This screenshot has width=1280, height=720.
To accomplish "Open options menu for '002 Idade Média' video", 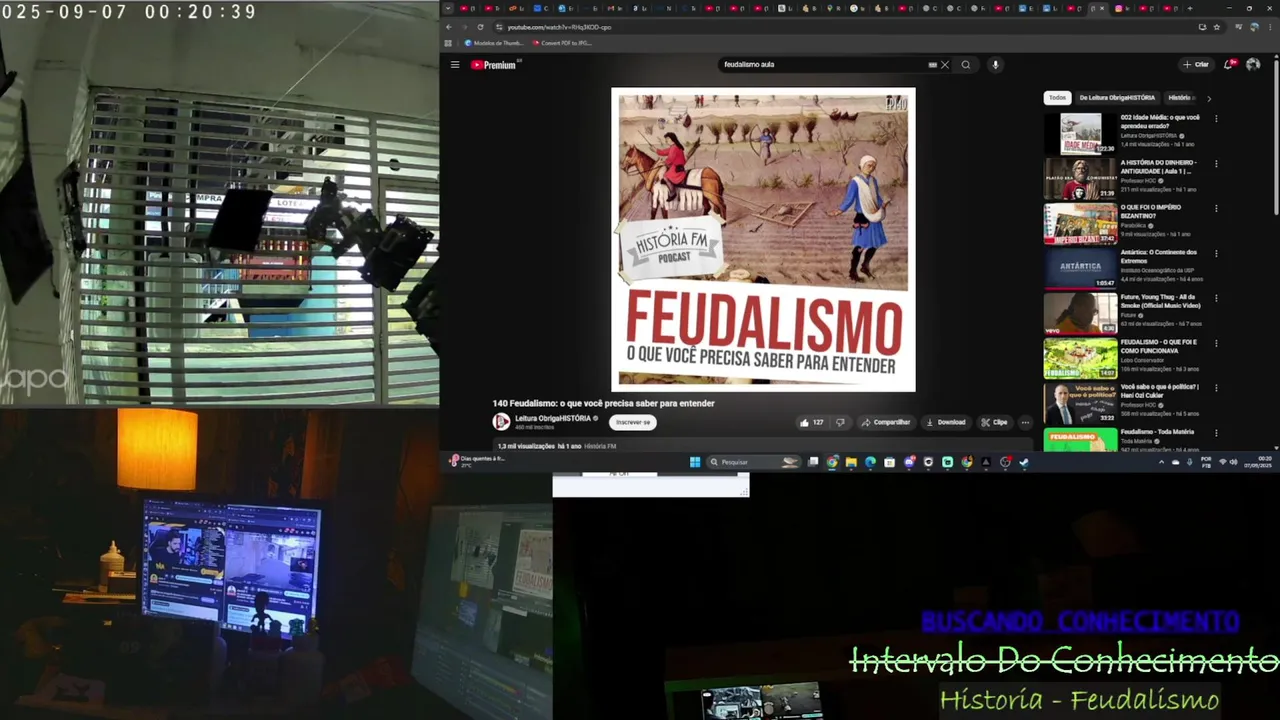I will tap(1216, 118).
